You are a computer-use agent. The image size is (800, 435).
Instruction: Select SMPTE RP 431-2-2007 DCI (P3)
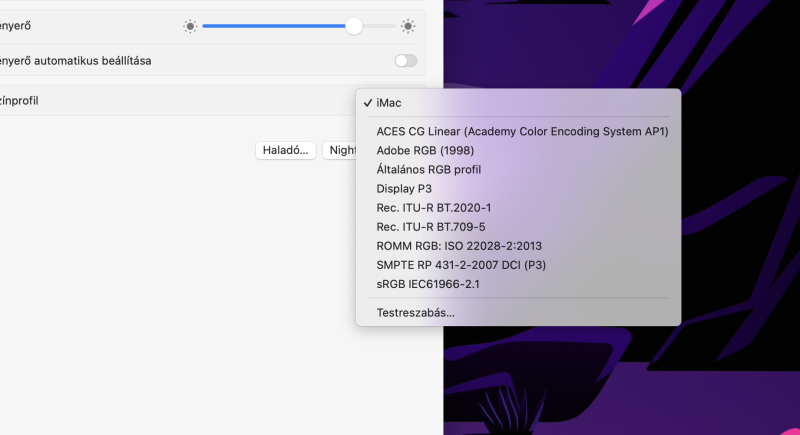pos(518,265)
